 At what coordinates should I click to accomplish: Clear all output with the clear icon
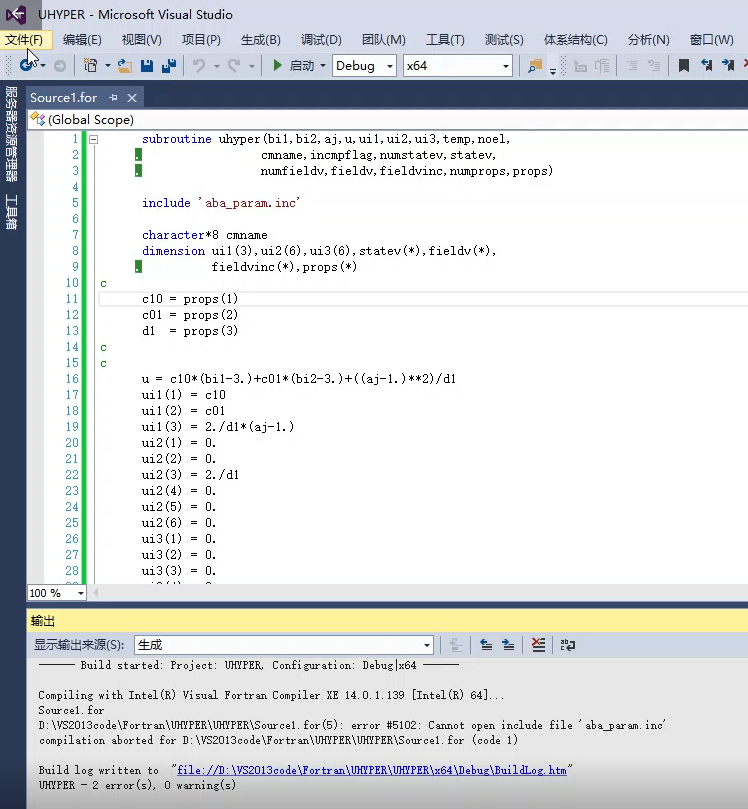539,645
